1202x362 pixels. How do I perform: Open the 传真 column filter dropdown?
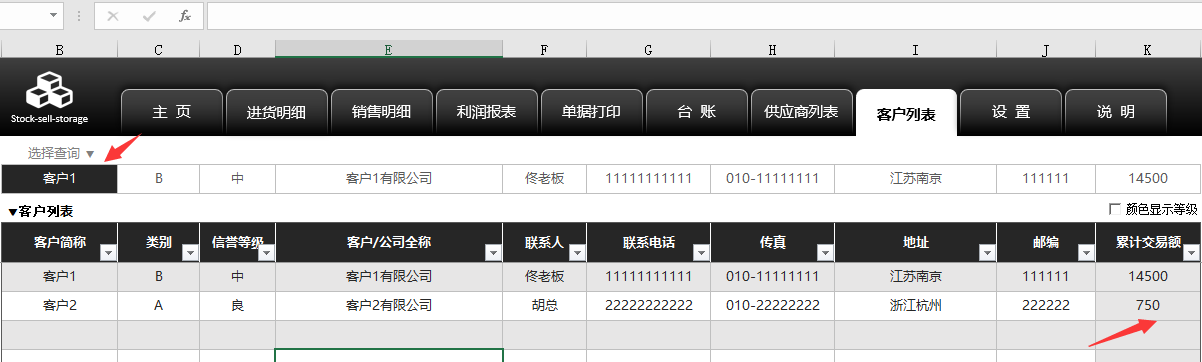pyautogui.click(x=825, y=254)
